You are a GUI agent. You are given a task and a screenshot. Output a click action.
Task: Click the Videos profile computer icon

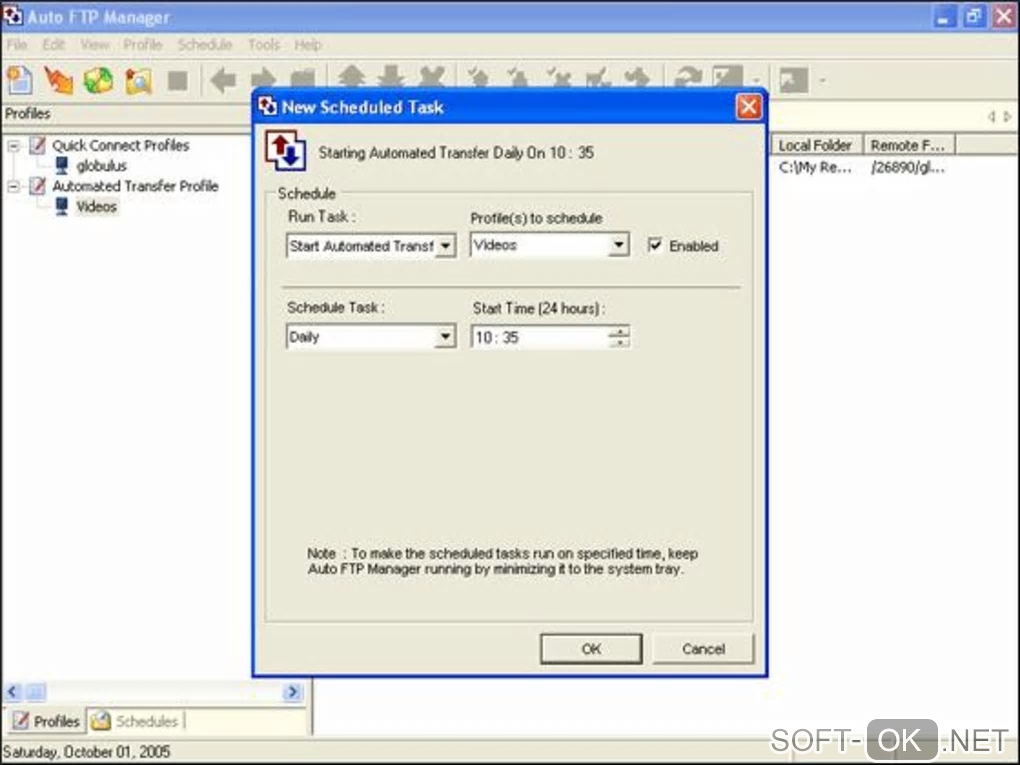point(62,206)
